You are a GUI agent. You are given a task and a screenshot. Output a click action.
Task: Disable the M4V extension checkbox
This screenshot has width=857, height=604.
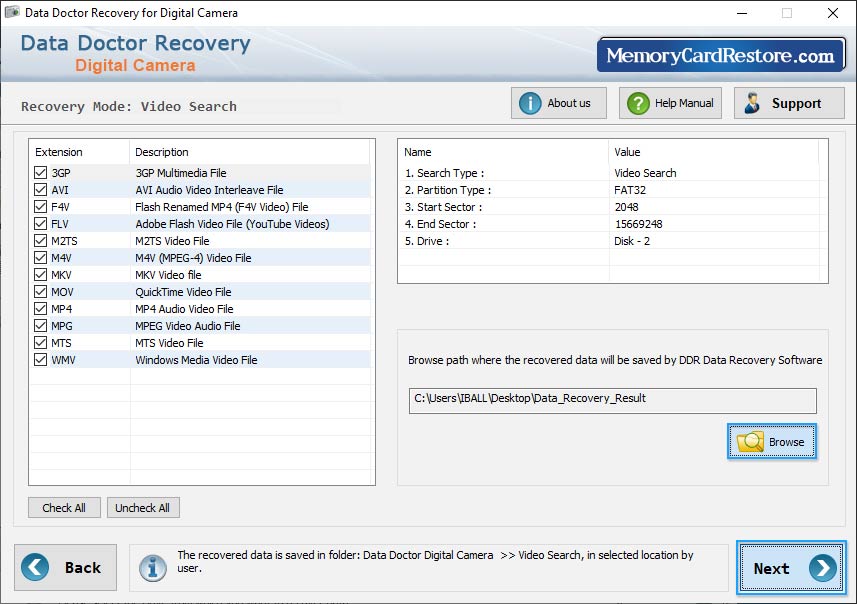pyautogui.click(x=40, y=257)
